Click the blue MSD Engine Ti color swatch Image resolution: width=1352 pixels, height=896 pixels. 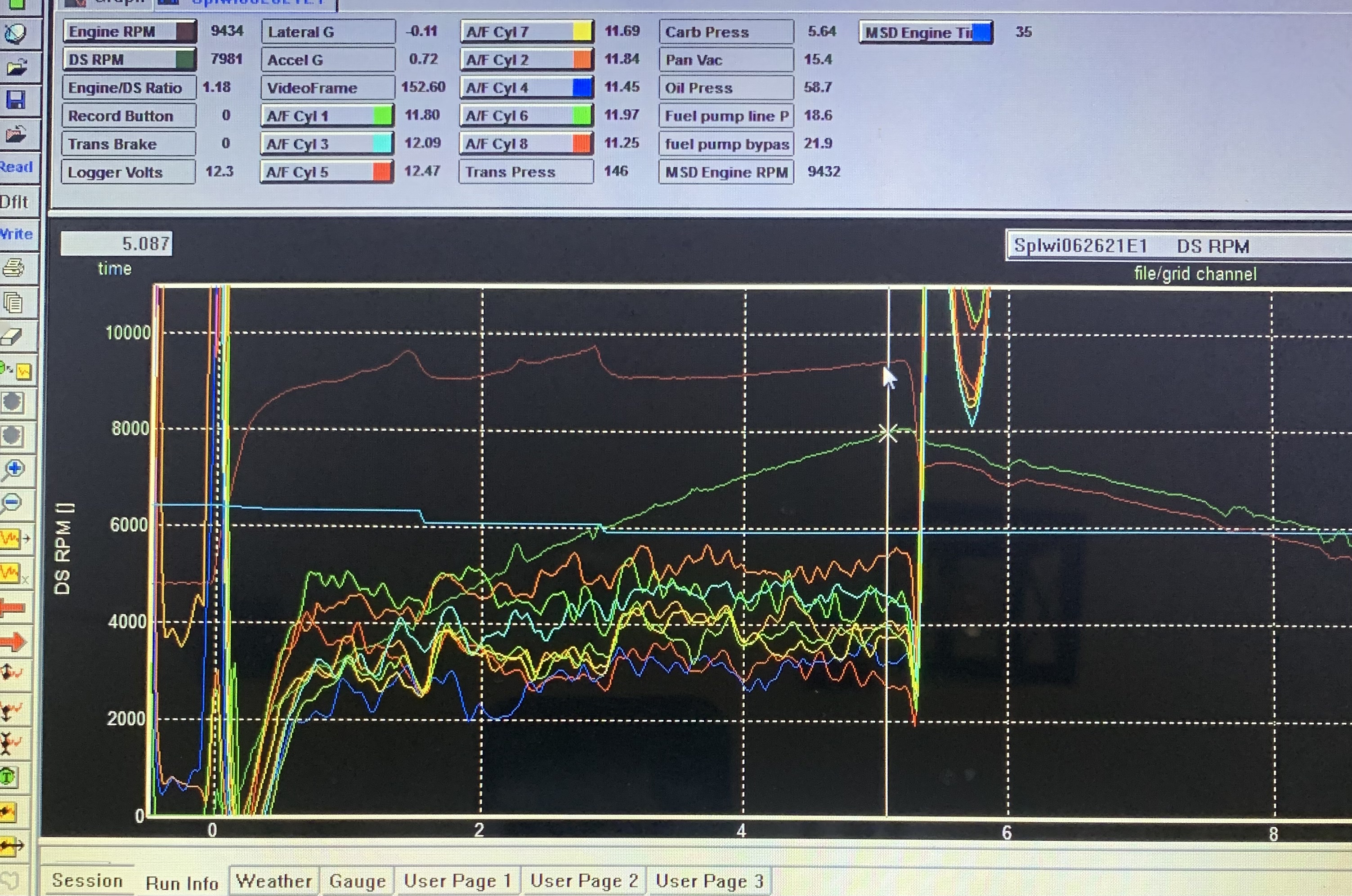tap(981, 32)
